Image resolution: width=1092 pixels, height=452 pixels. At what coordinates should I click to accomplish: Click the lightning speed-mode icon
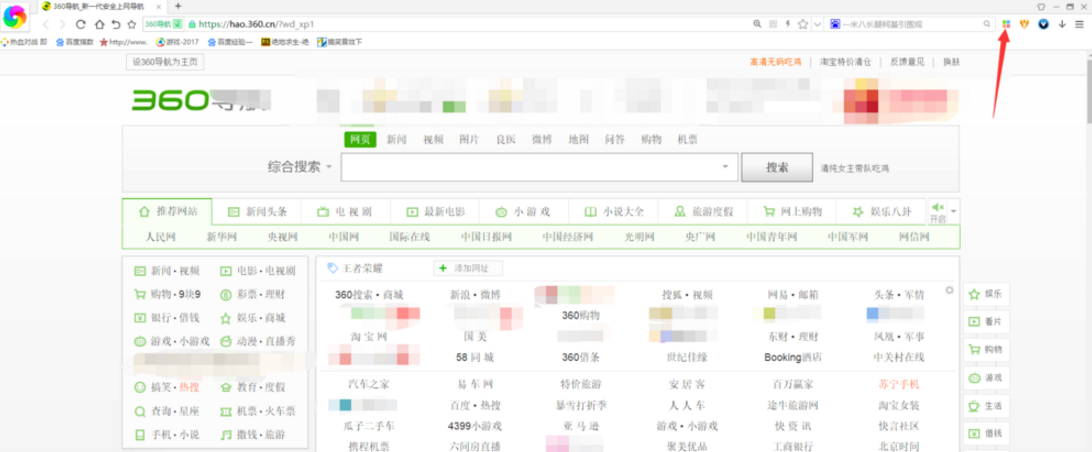(x=788, y=24)
